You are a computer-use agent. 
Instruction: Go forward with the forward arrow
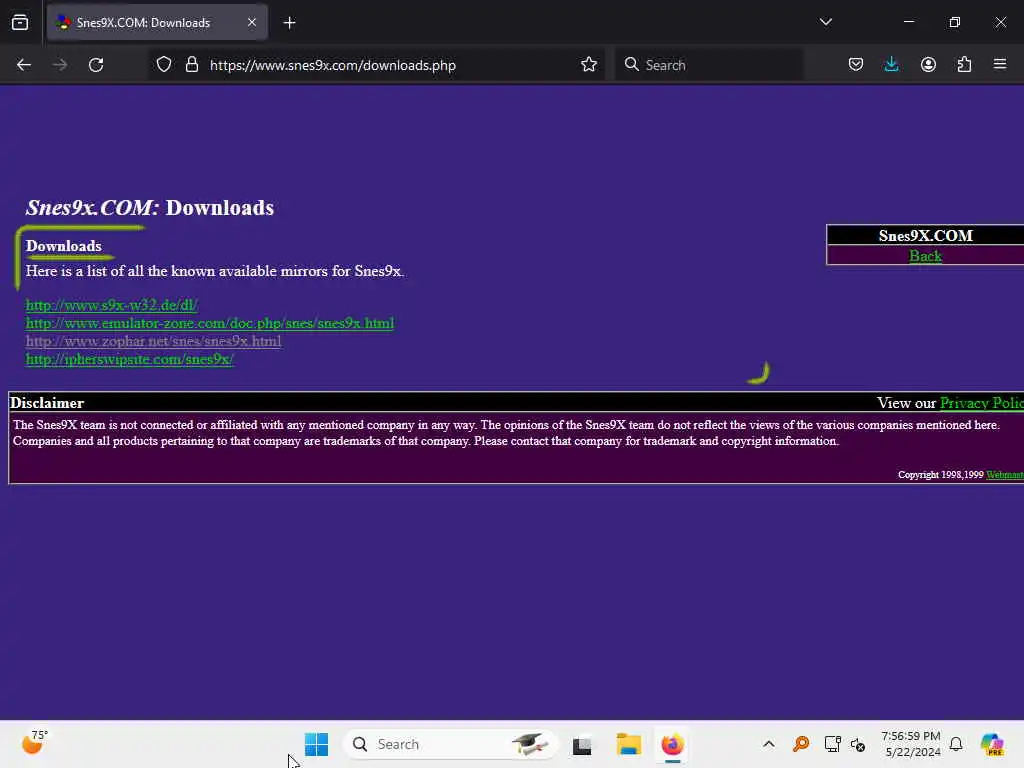[60, 65]
